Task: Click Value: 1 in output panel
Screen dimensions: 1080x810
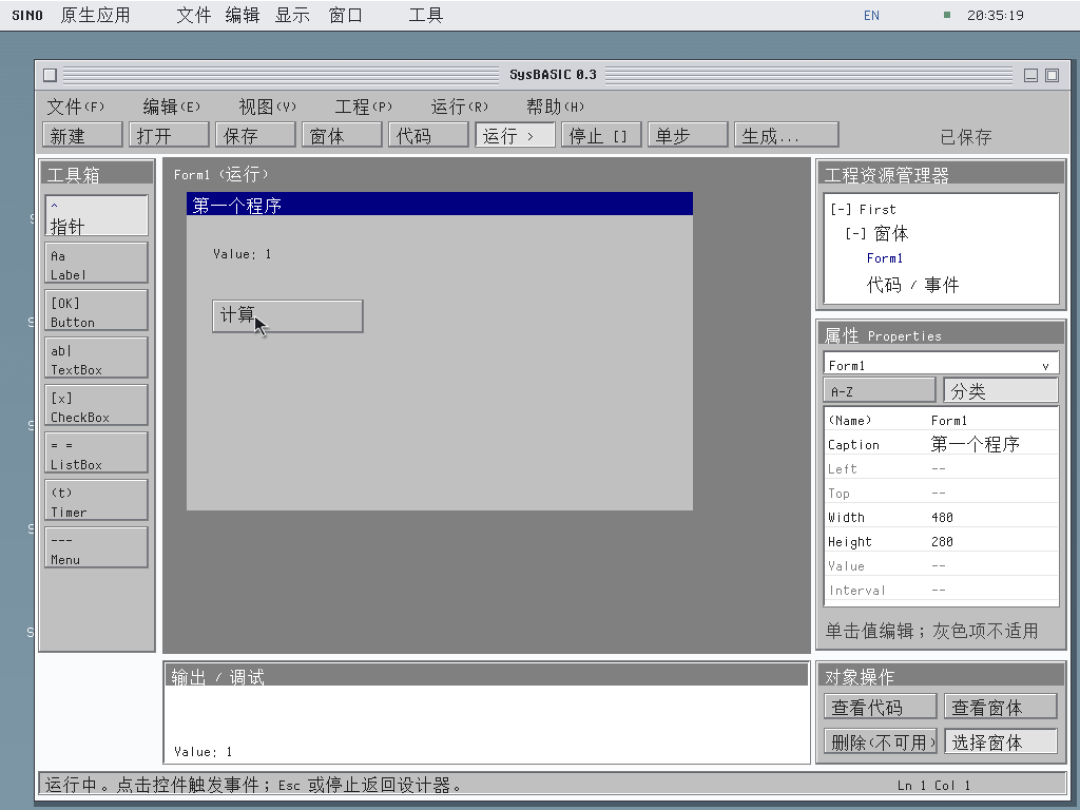Action: (203, 751)
